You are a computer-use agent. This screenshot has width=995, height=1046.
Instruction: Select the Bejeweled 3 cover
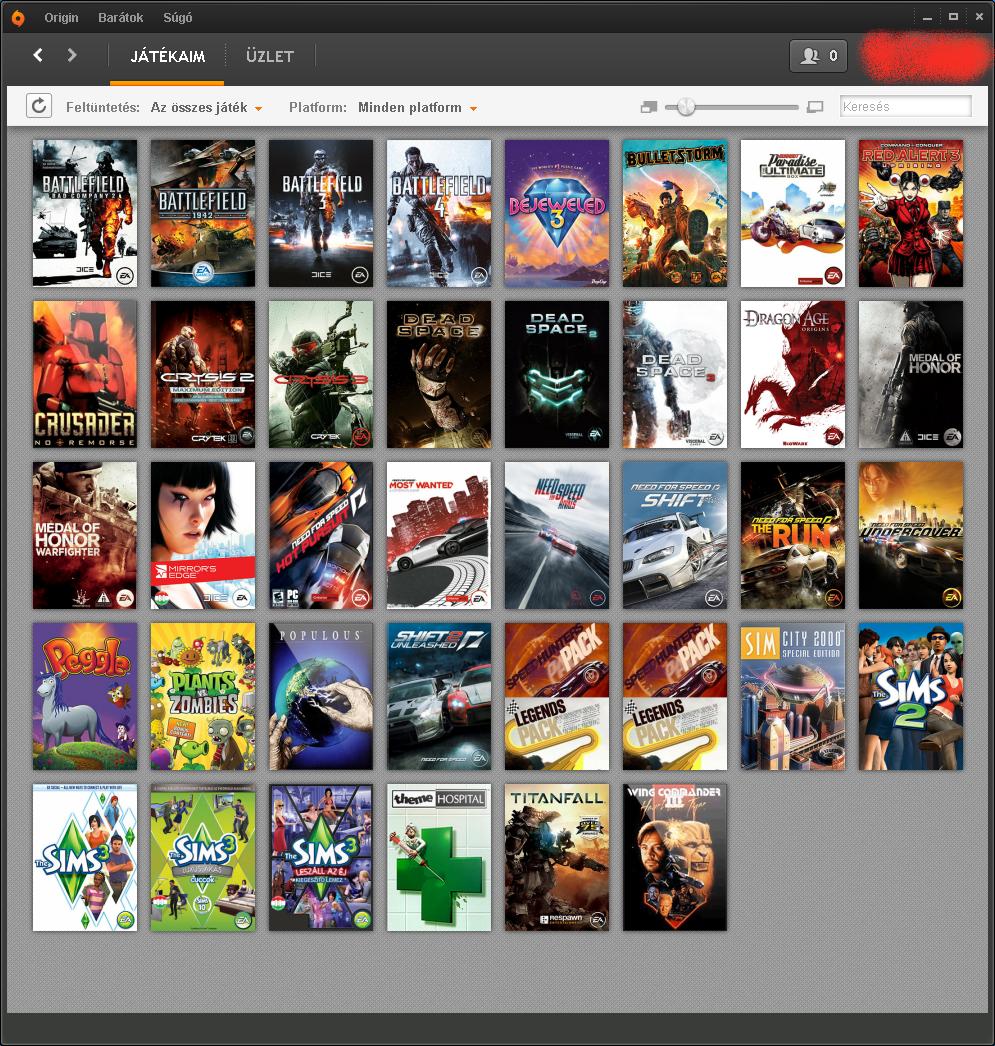click(557, 213)
